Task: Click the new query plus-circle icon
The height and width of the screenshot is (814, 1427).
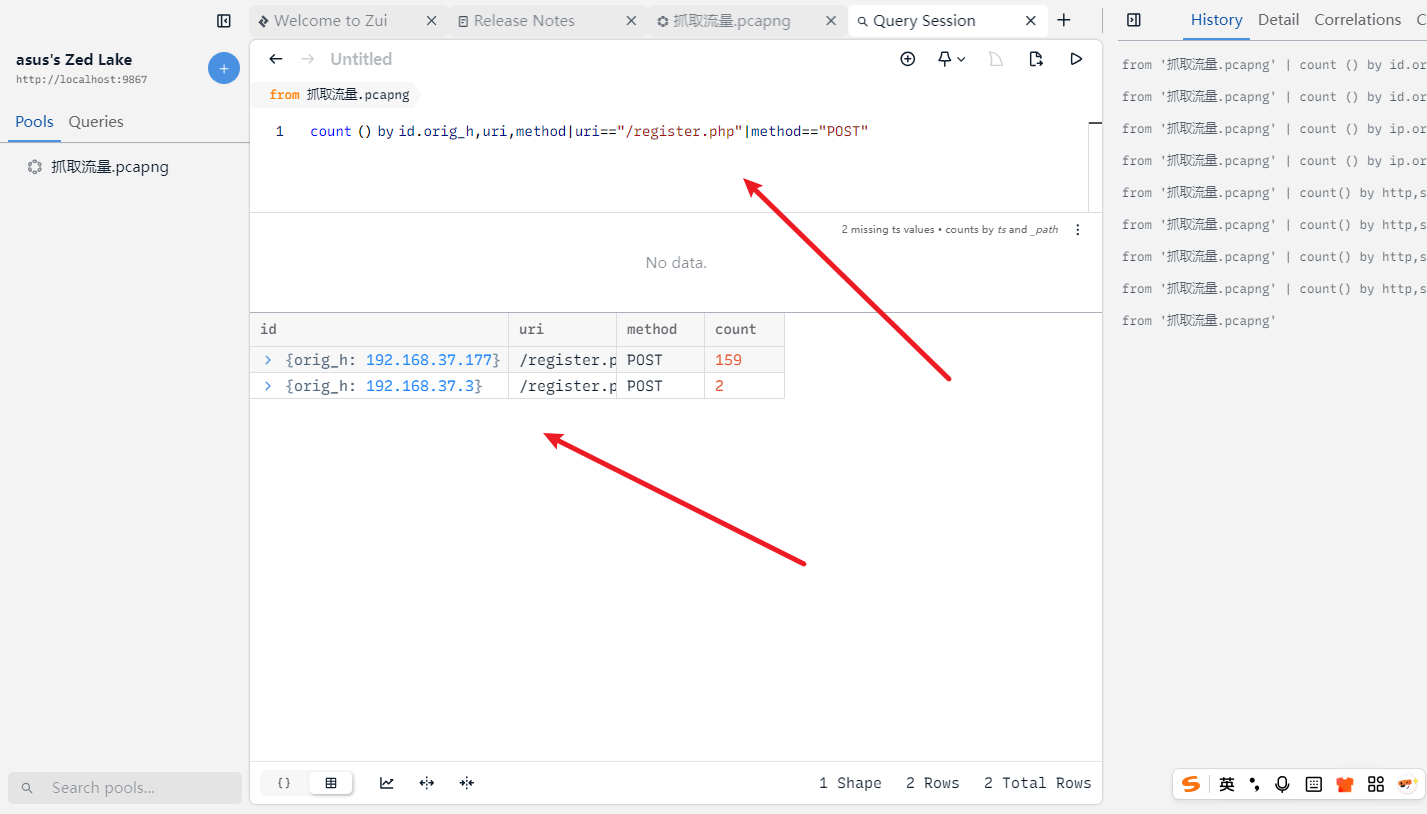Action: pyautogui.click(x=908, y=59)
